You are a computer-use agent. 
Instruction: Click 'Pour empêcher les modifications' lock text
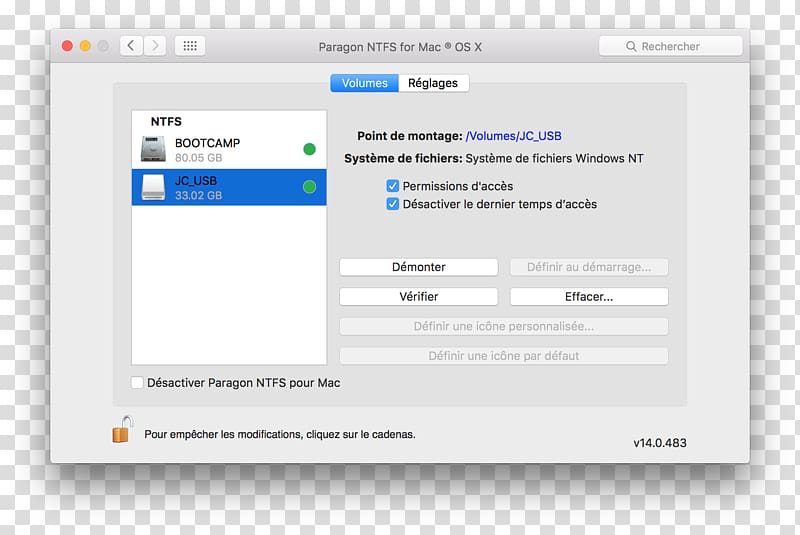click(280, 435)
